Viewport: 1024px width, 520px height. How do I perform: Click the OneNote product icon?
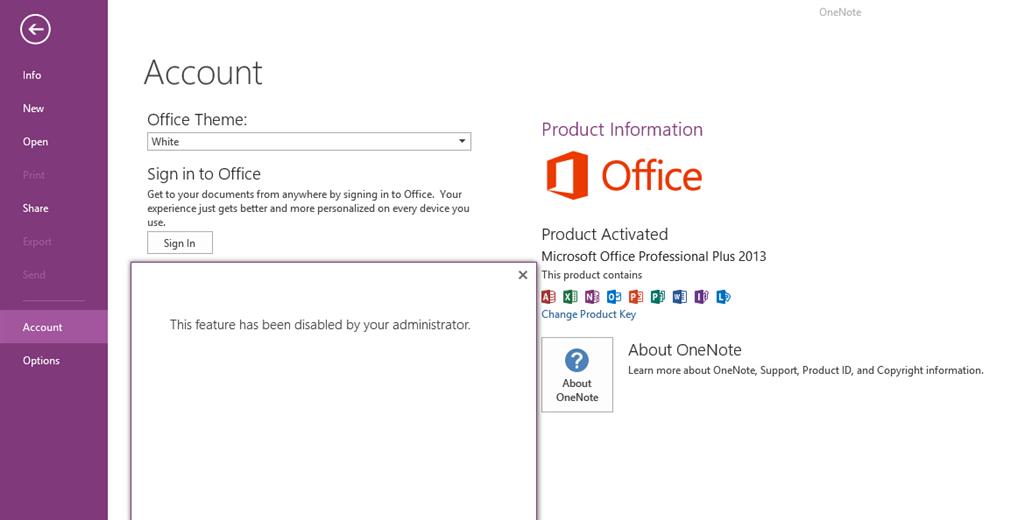592,297
